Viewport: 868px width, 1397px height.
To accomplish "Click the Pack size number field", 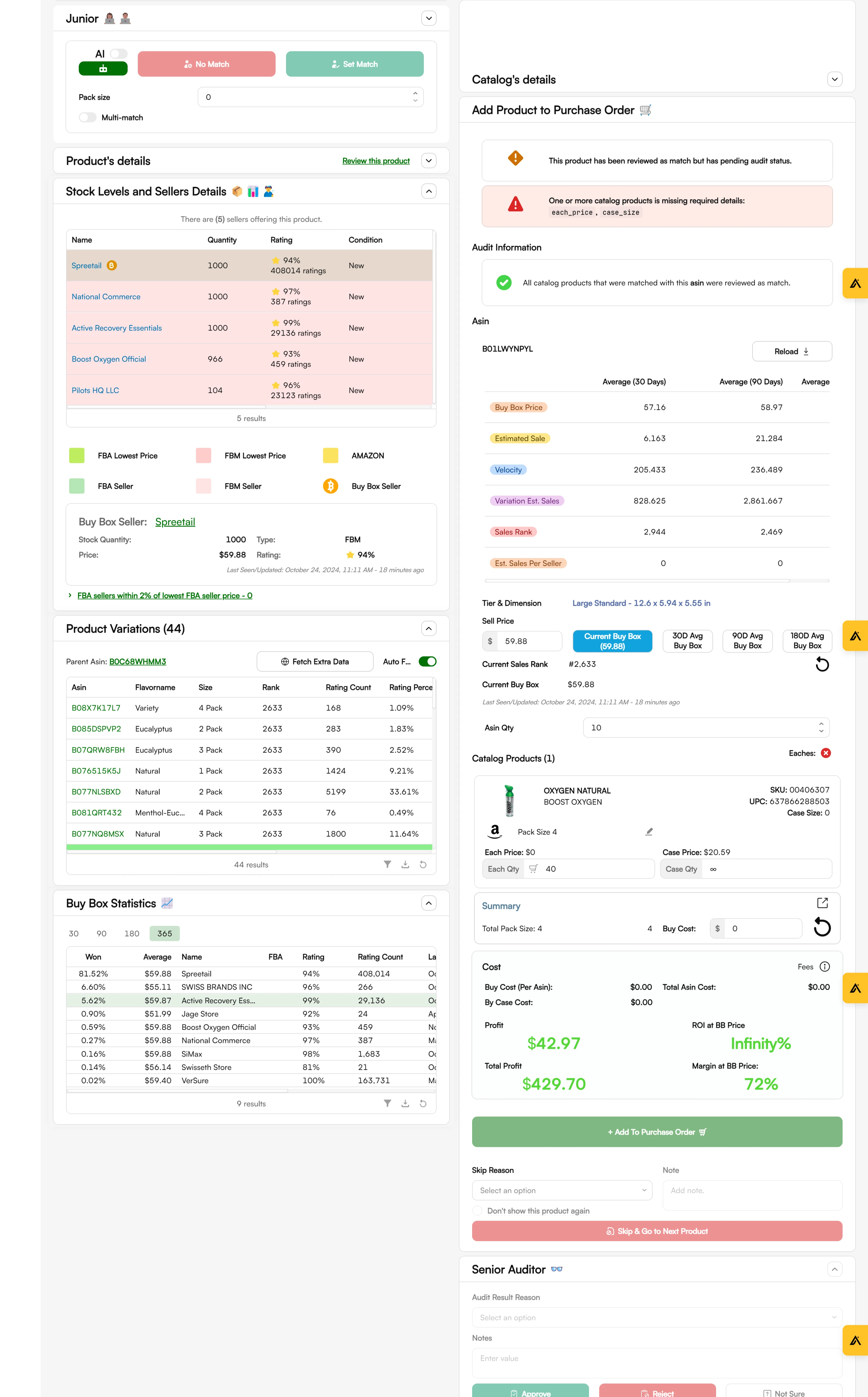I will [311, 97].
